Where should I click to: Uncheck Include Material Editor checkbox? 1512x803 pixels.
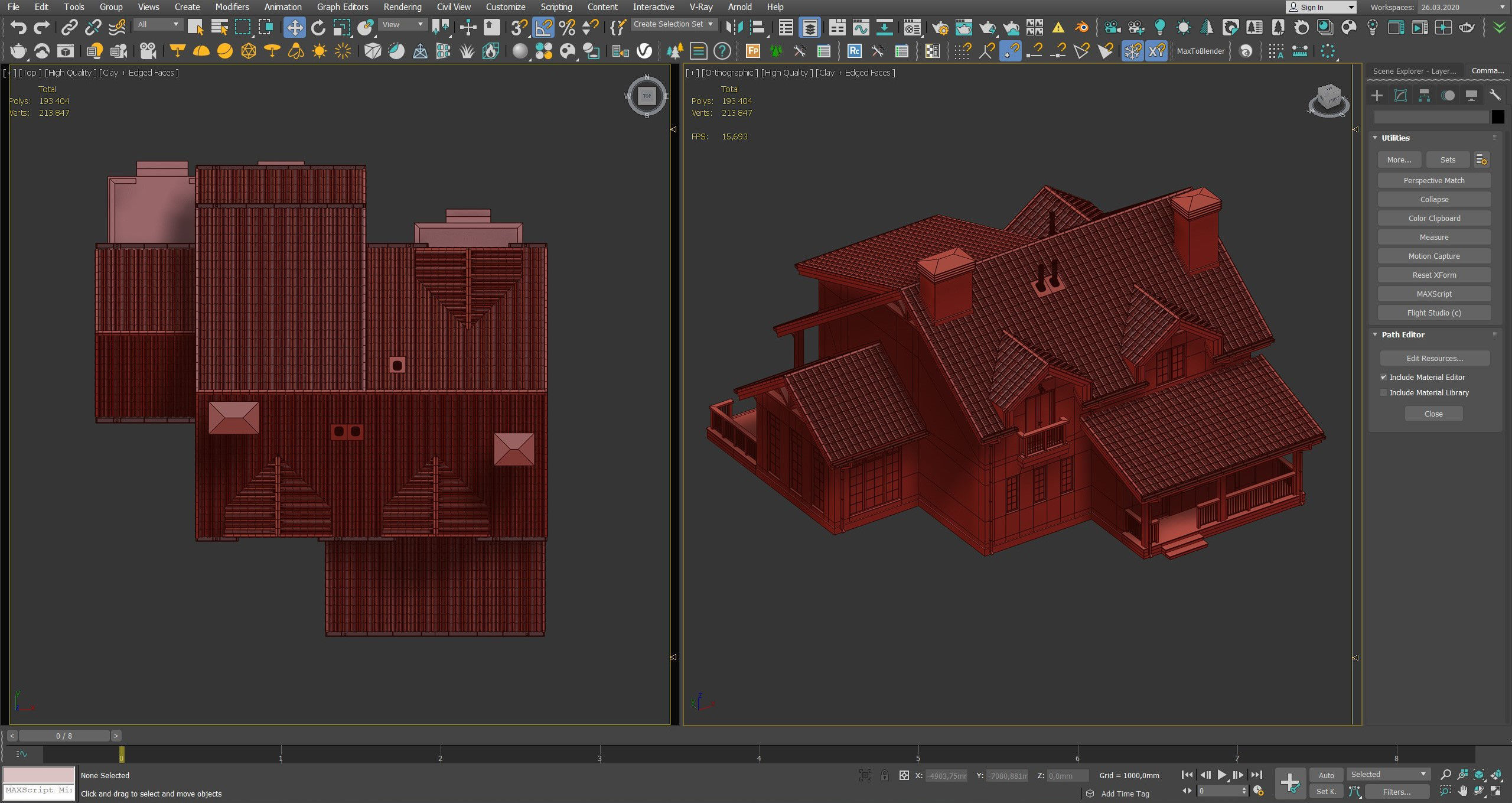[x=1383, y=377]
